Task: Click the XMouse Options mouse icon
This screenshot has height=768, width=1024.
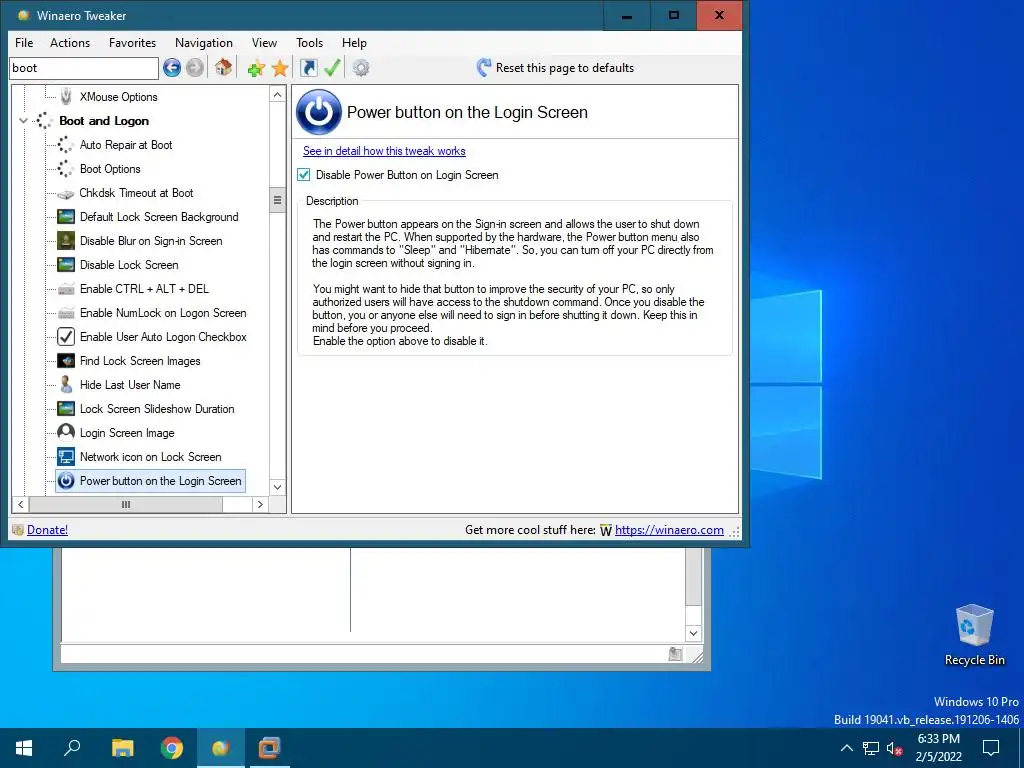Action: (66, 97)
